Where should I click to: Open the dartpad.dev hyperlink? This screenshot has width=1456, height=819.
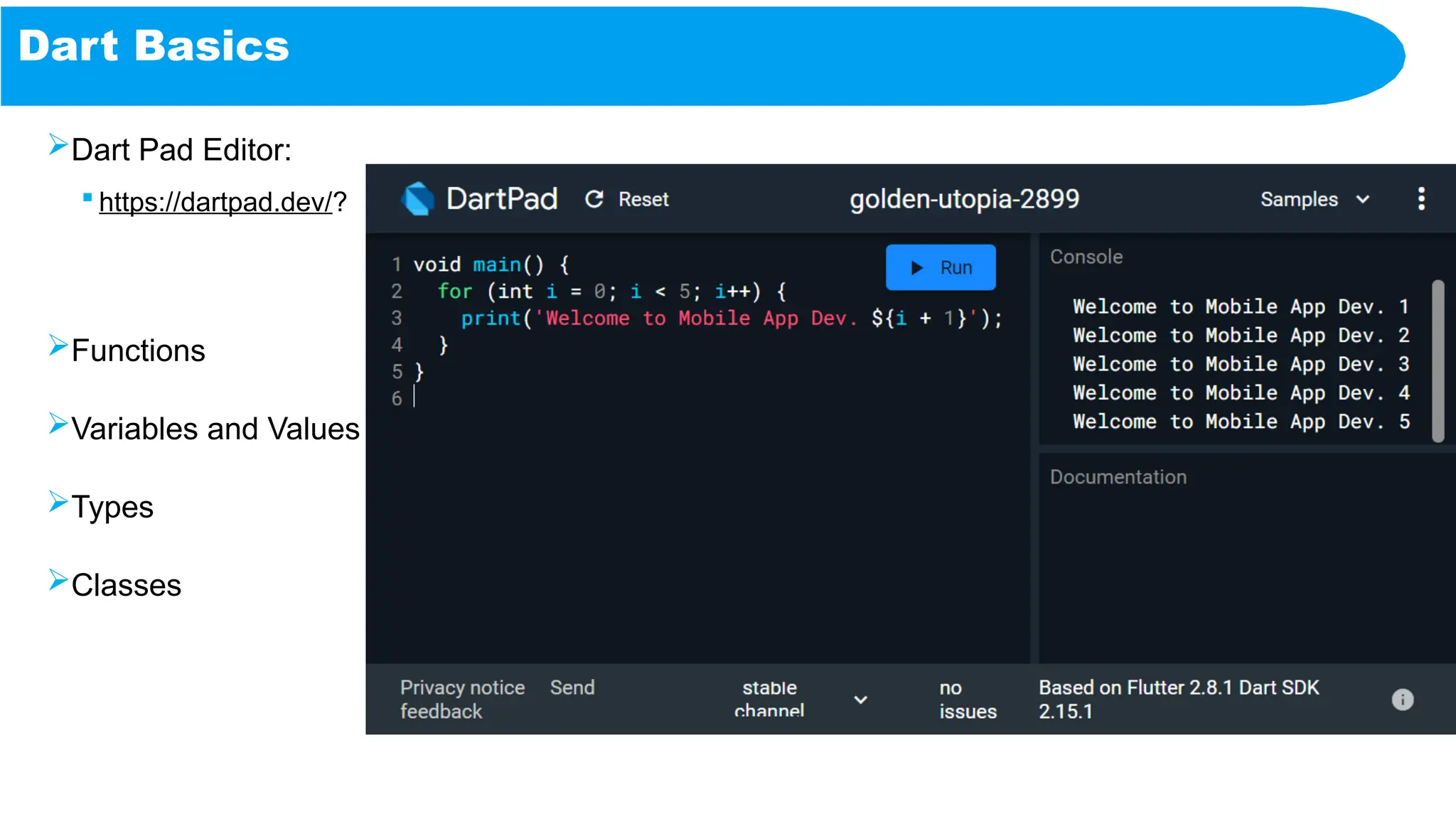[x=215, y=202]
